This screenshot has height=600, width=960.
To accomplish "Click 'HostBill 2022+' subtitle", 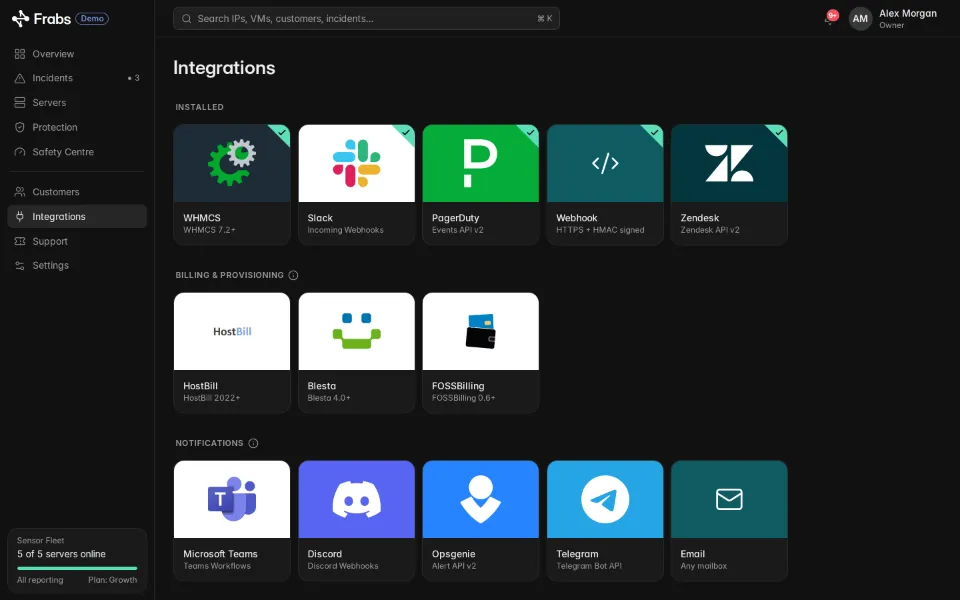I will coord(212,398).
